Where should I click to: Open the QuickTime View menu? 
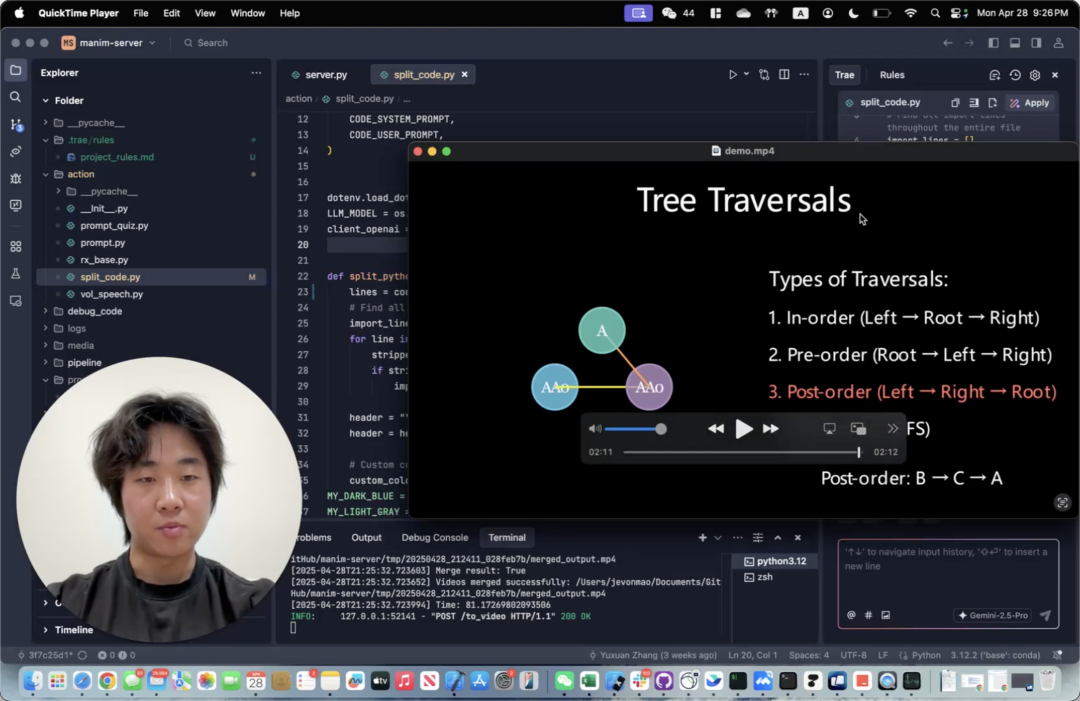coord(205,13)
